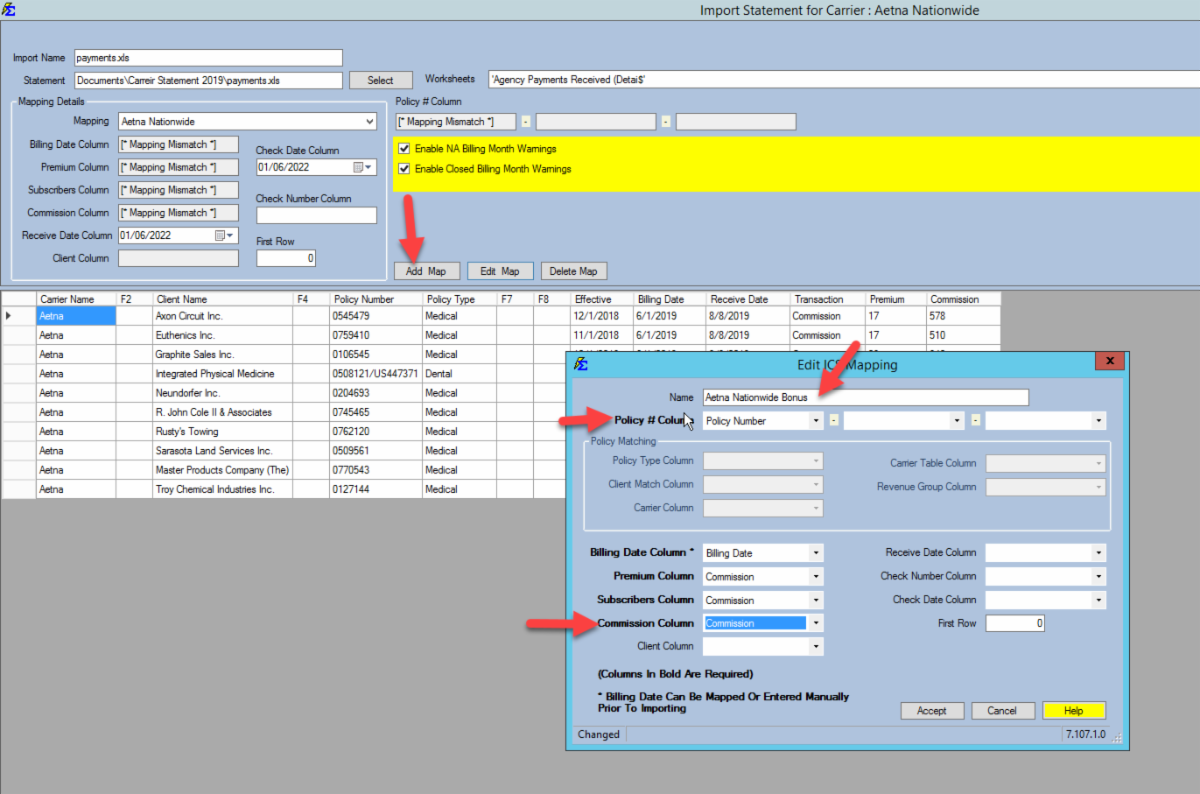Click Select to browse statement file
Image resolution: width=1200 pixels, height=794 pixels.
point(380,80)
